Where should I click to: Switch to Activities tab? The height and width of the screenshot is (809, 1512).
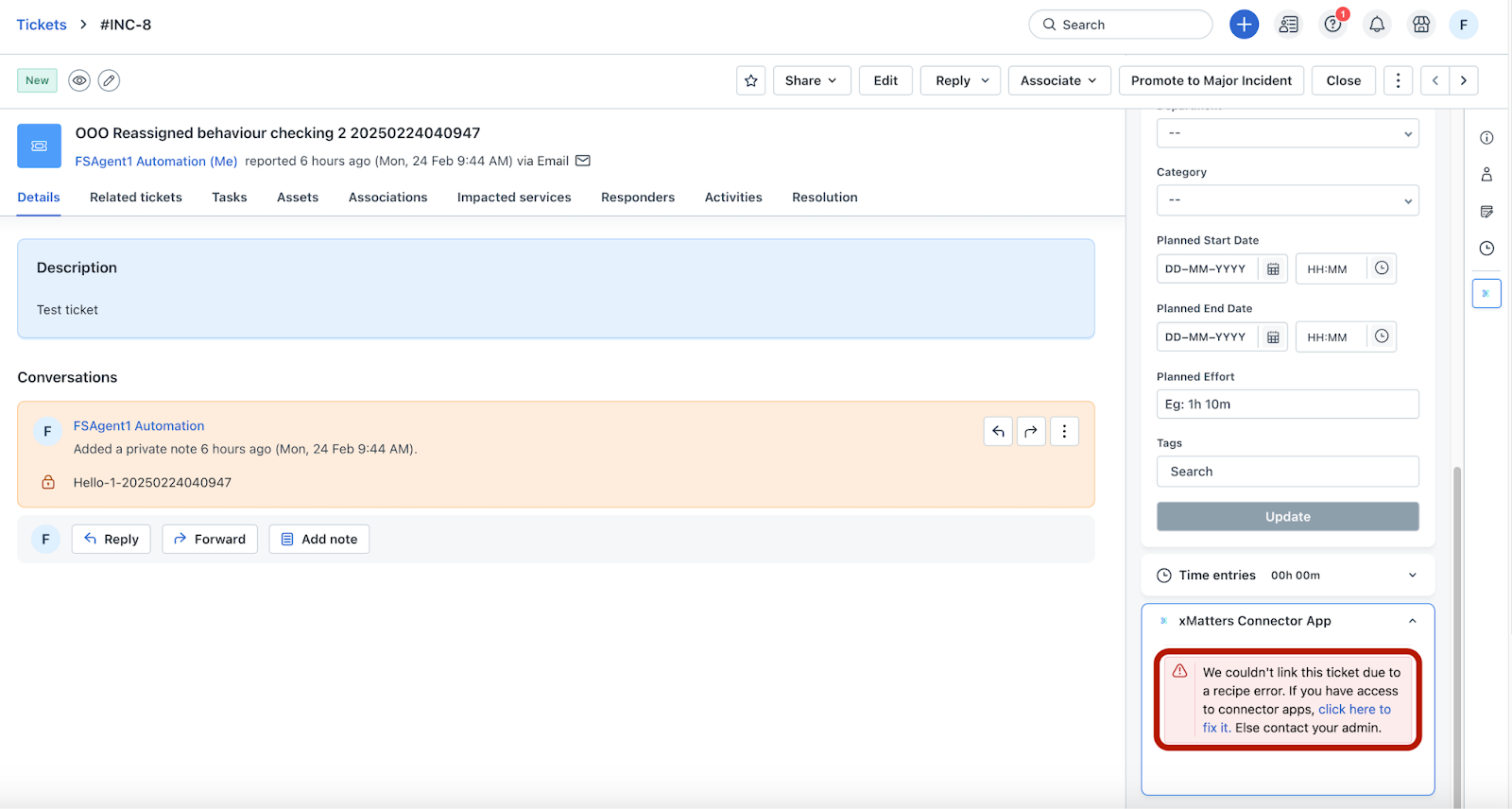coord(733,198)
